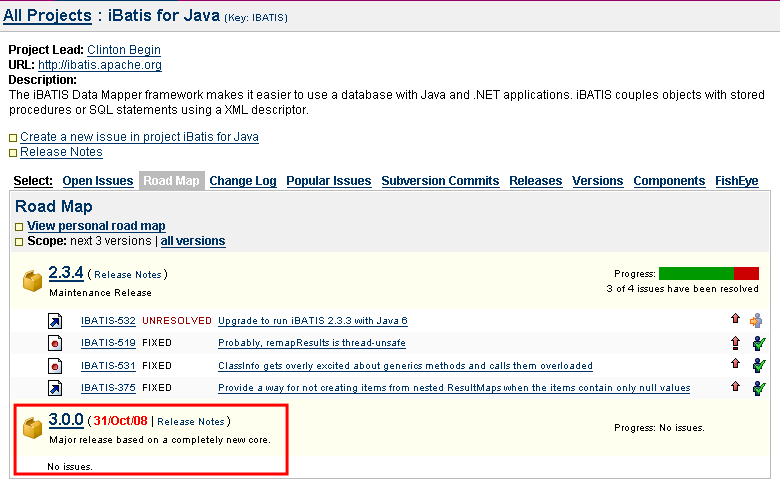Open Release Notes for version 3.0.0

pos(191,421)
